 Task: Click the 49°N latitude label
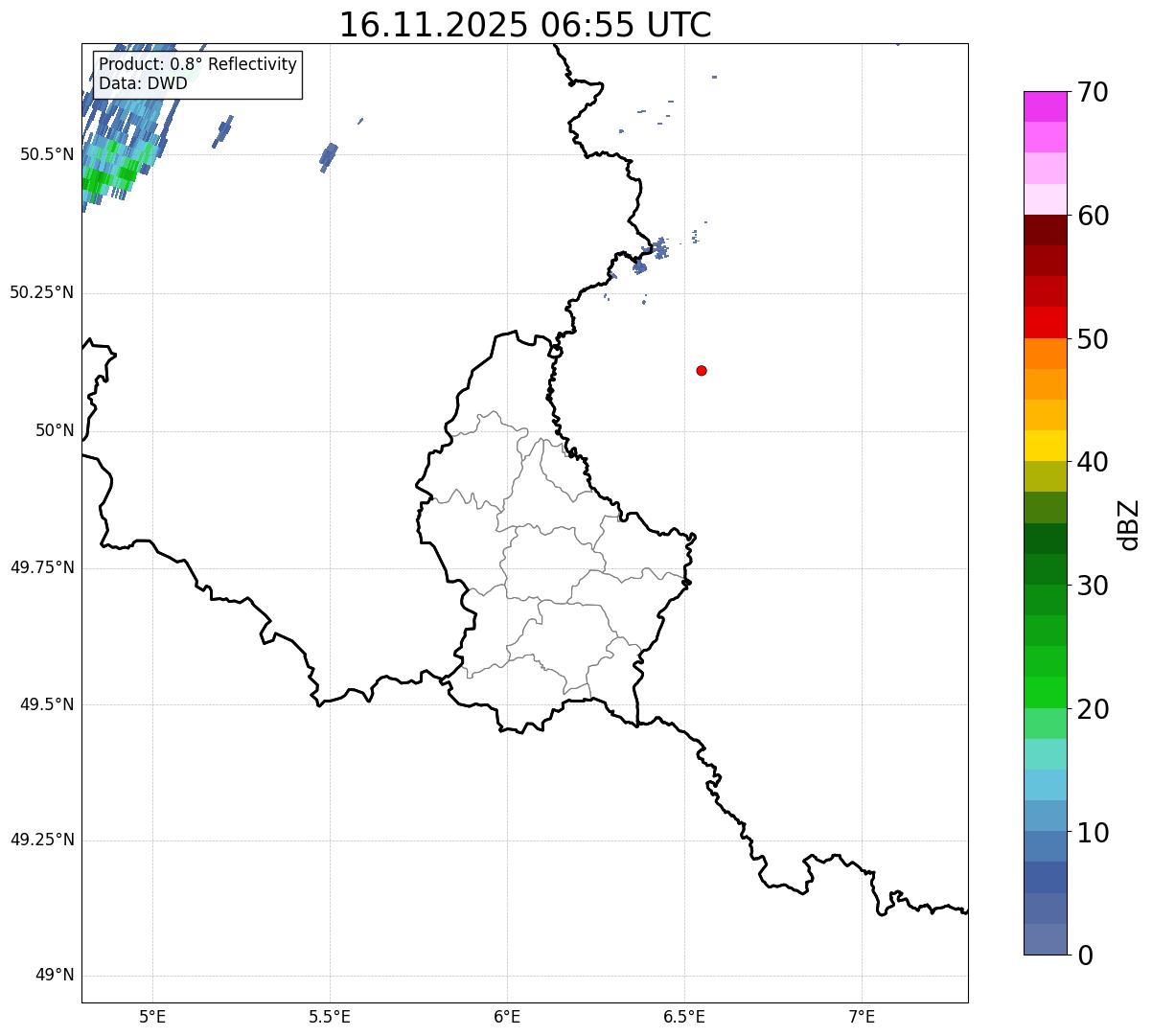click(55, 975)
